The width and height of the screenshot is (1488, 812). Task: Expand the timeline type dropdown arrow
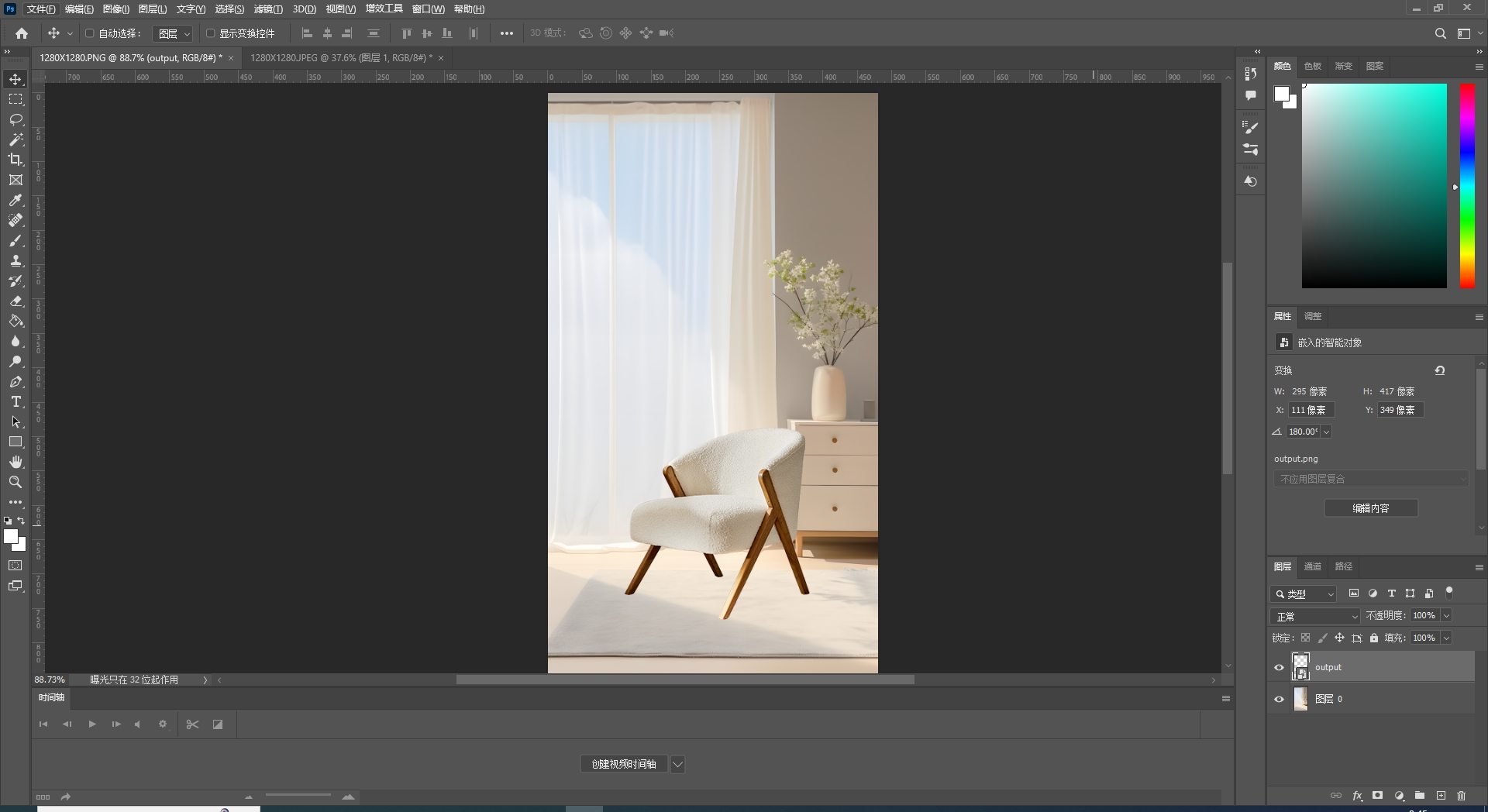(677, 764)
